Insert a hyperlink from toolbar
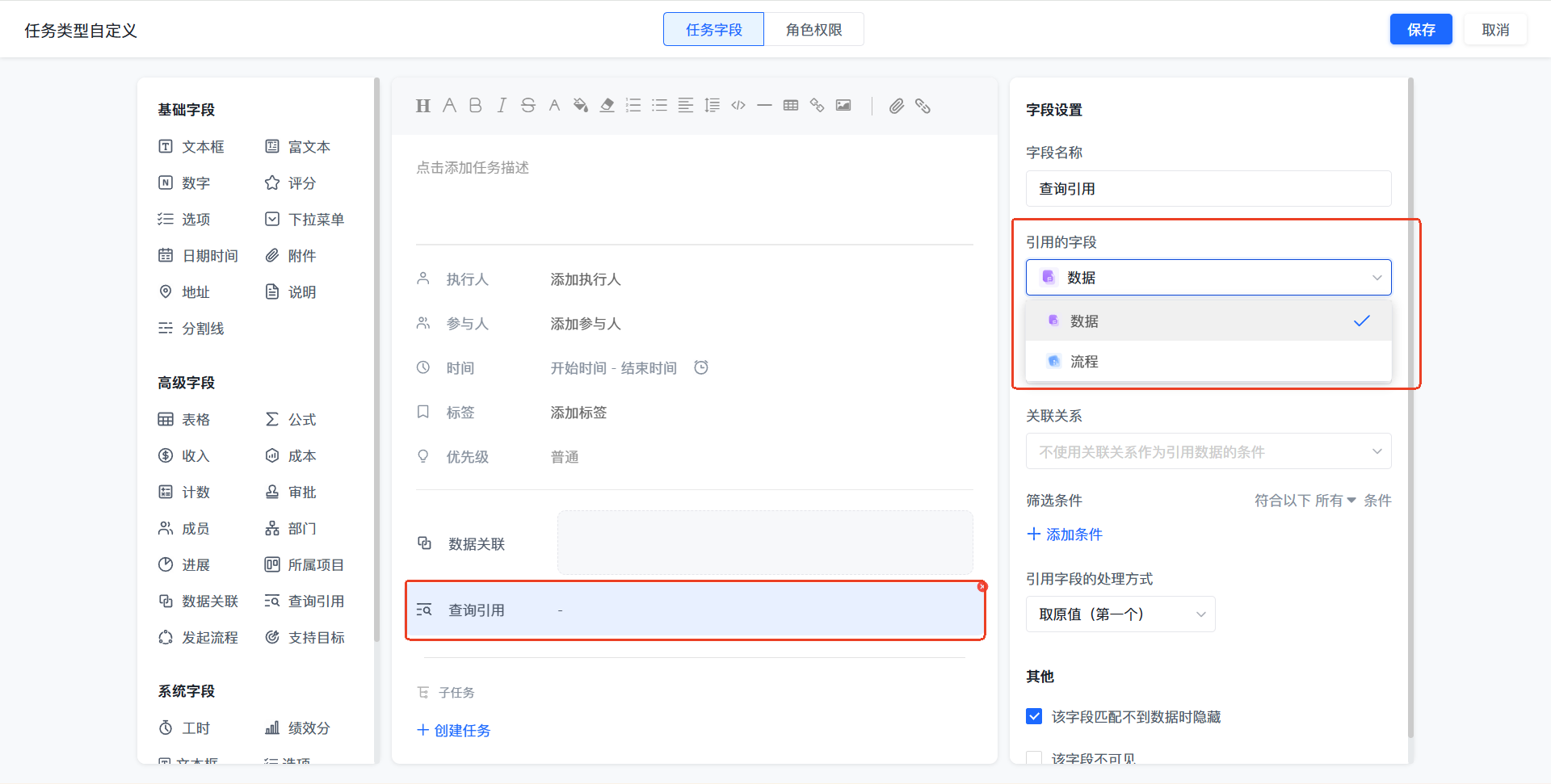This screenshot has width=1551, height=784. [817, 106]
